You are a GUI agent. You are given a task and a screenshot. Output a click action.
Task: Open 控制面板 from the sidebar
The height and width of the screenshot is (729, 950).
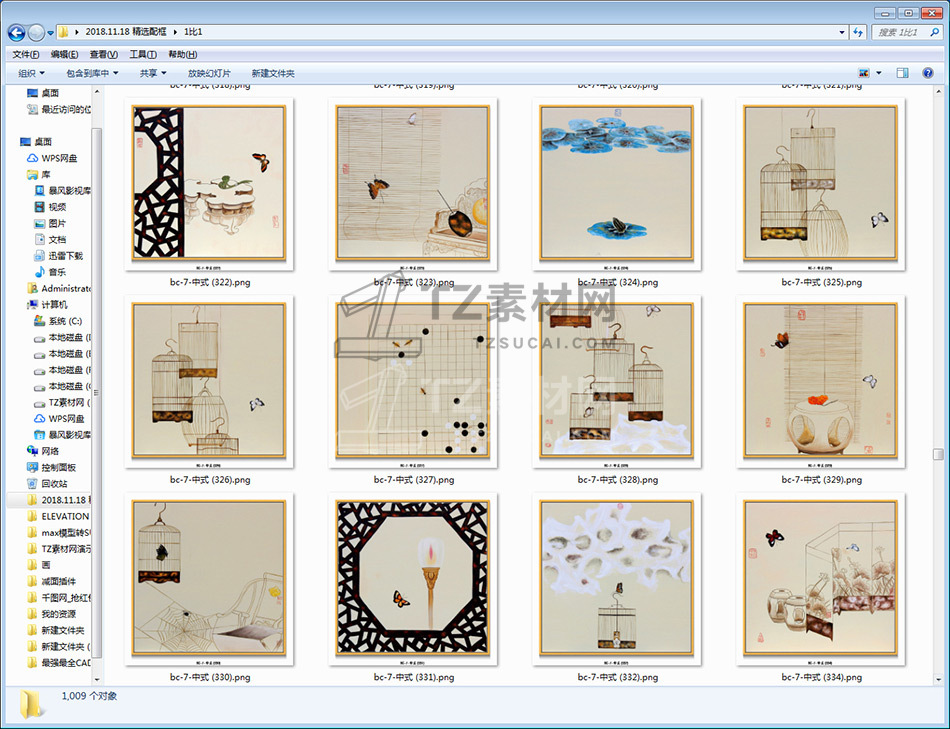tap(51, 468)
